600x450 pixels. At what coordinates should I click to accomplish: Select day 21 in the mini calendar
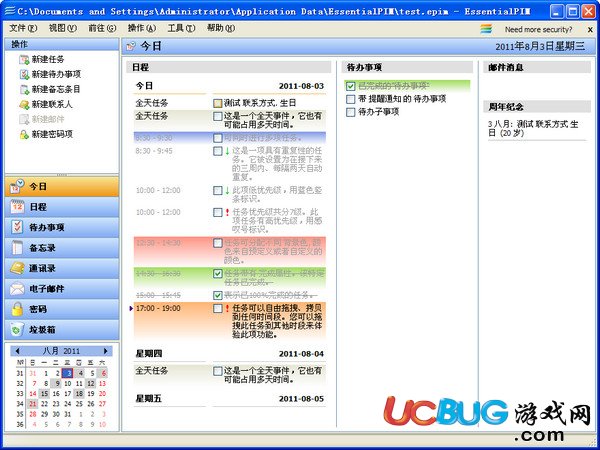33,404
